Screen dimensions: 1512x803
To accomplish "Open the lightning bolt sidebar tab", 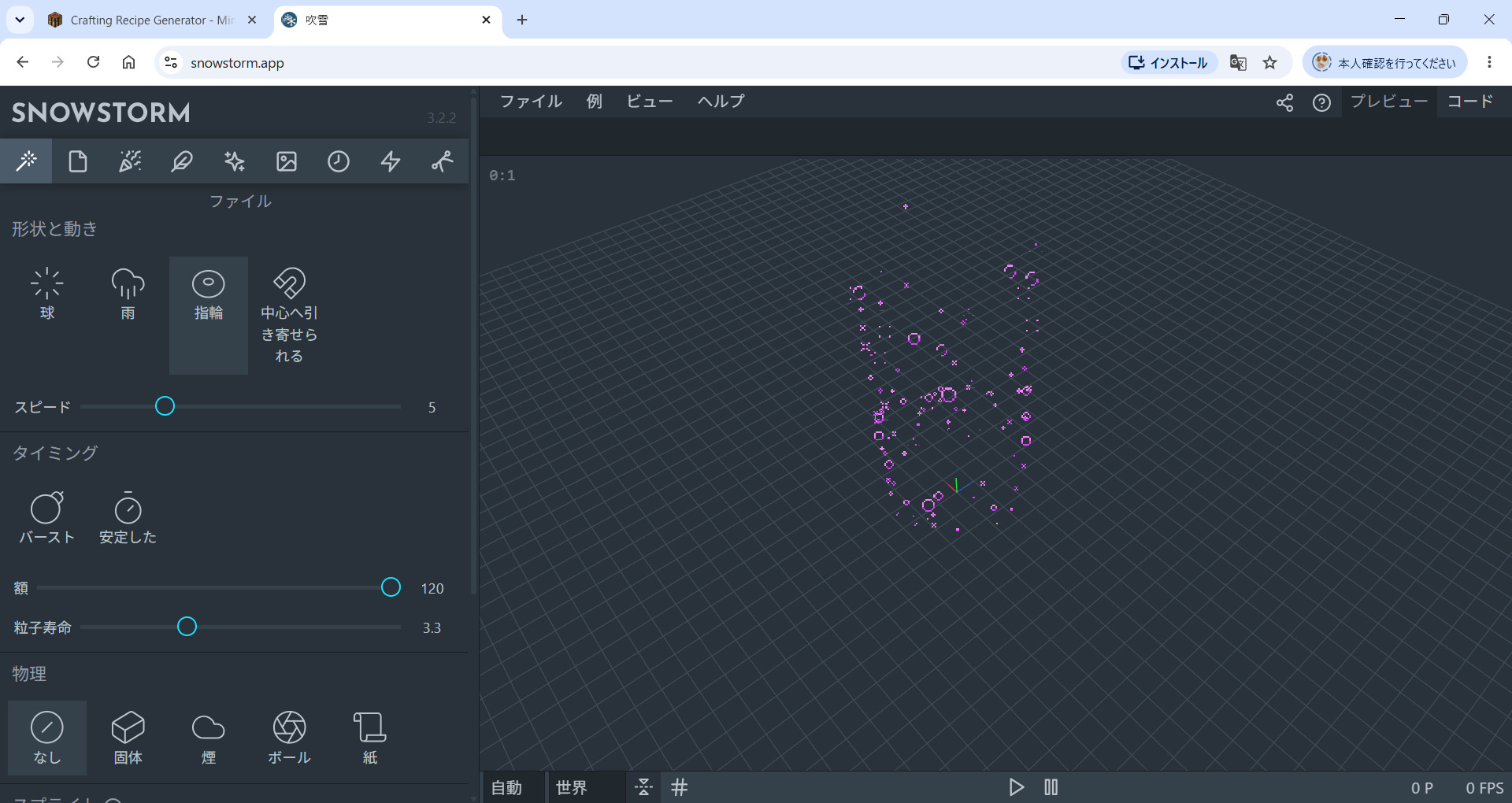I will coord(391,161).
